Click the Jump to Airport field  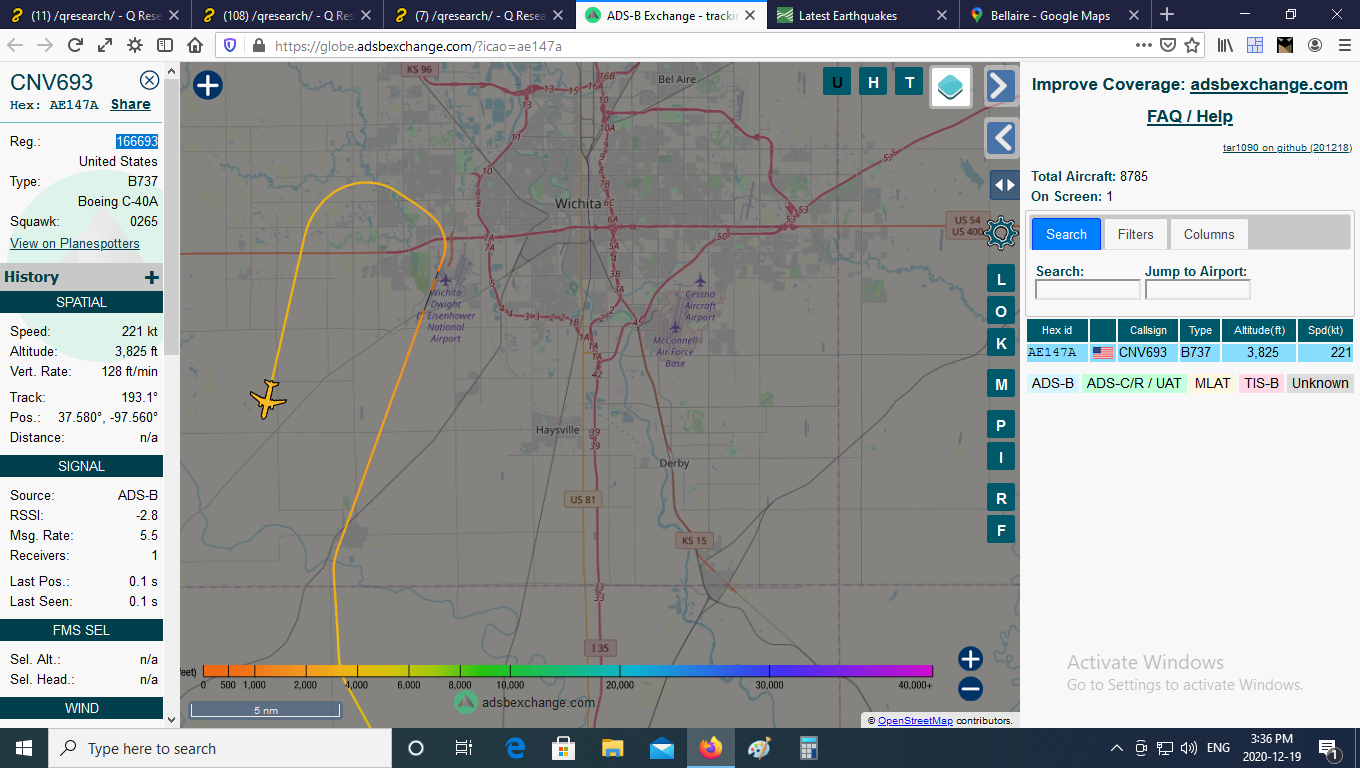[x=1197, y=290]
